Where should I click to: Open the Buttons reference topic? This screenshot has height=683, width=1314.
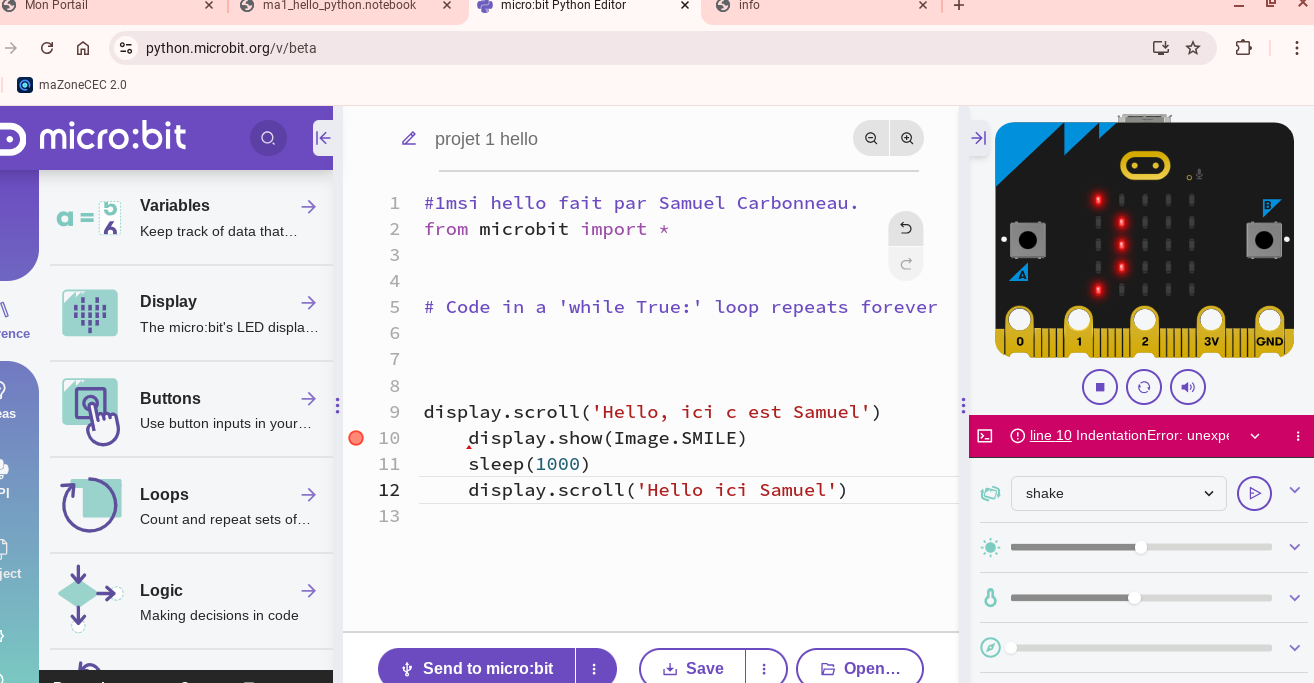tap(191, 410)
